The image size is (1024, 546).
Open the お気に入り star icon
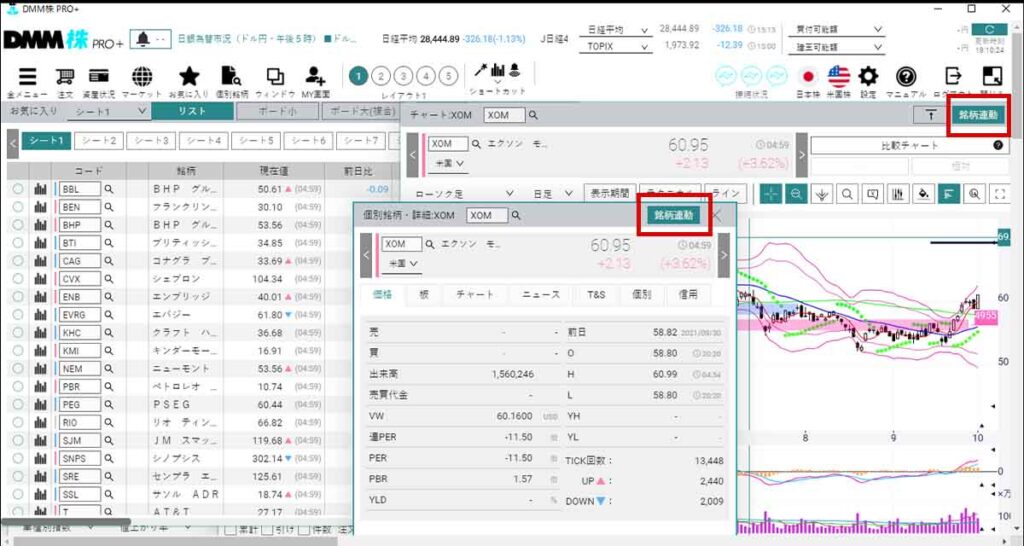(189, 76)
